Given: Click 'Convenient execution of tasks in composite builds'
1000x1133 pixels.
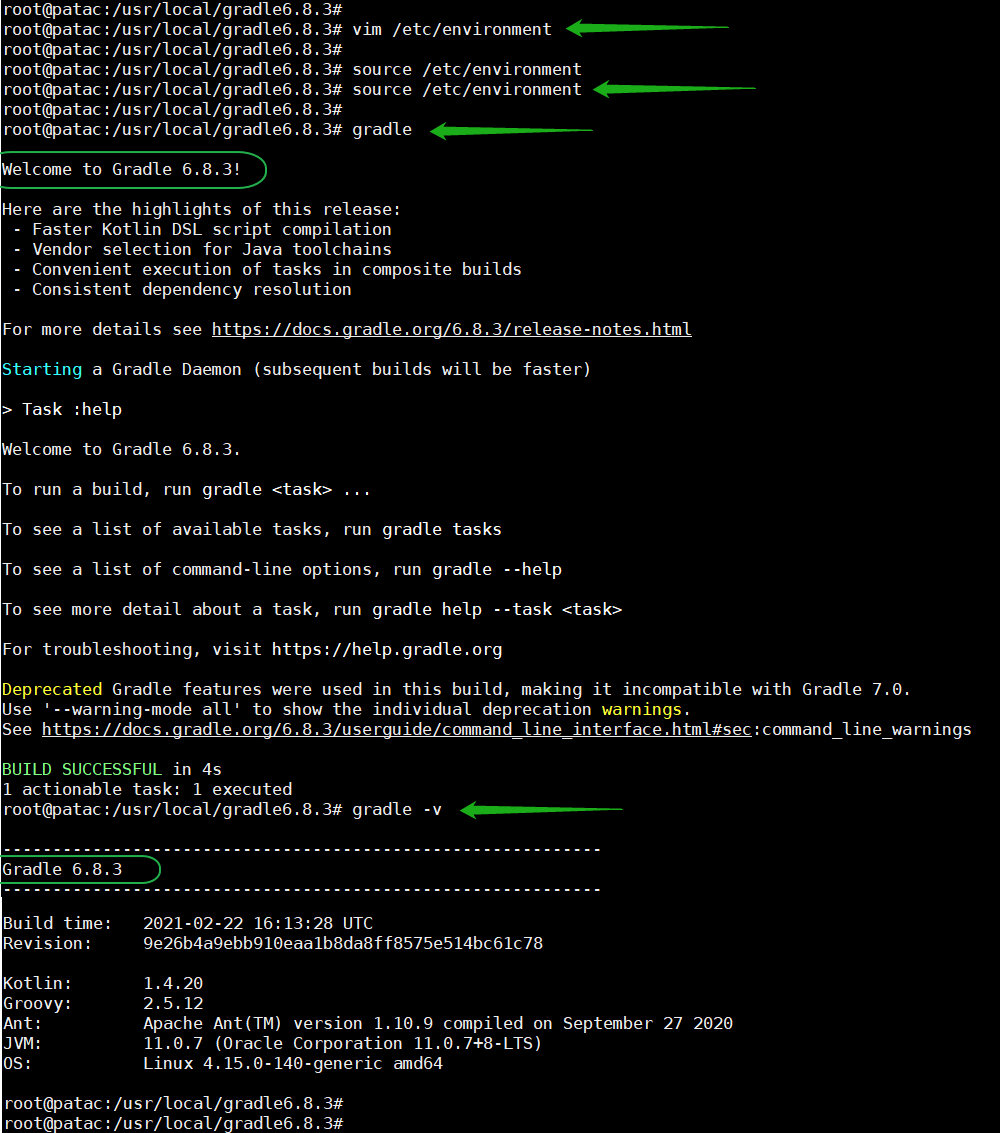Looking at the screenshot, I should 277,270.
